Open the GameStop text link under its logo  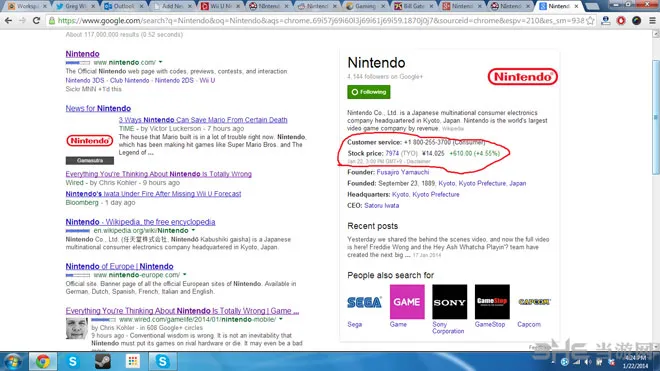tap(490, 324)
